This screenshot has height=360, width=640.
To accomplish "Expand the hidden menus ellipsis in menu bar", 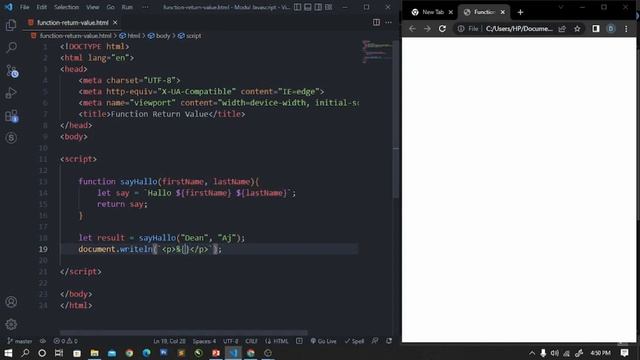I will (x=145, y=7).
